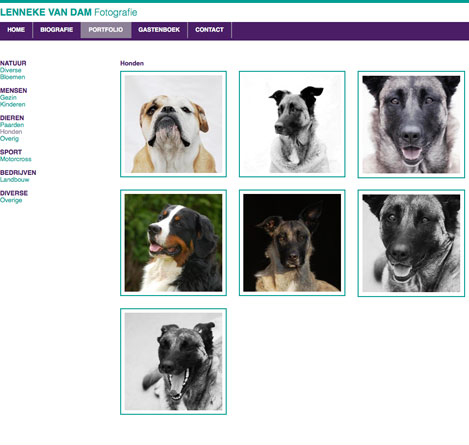Open the BIOGRAFIE menu item
469x445 pixels.
point(57,30)
